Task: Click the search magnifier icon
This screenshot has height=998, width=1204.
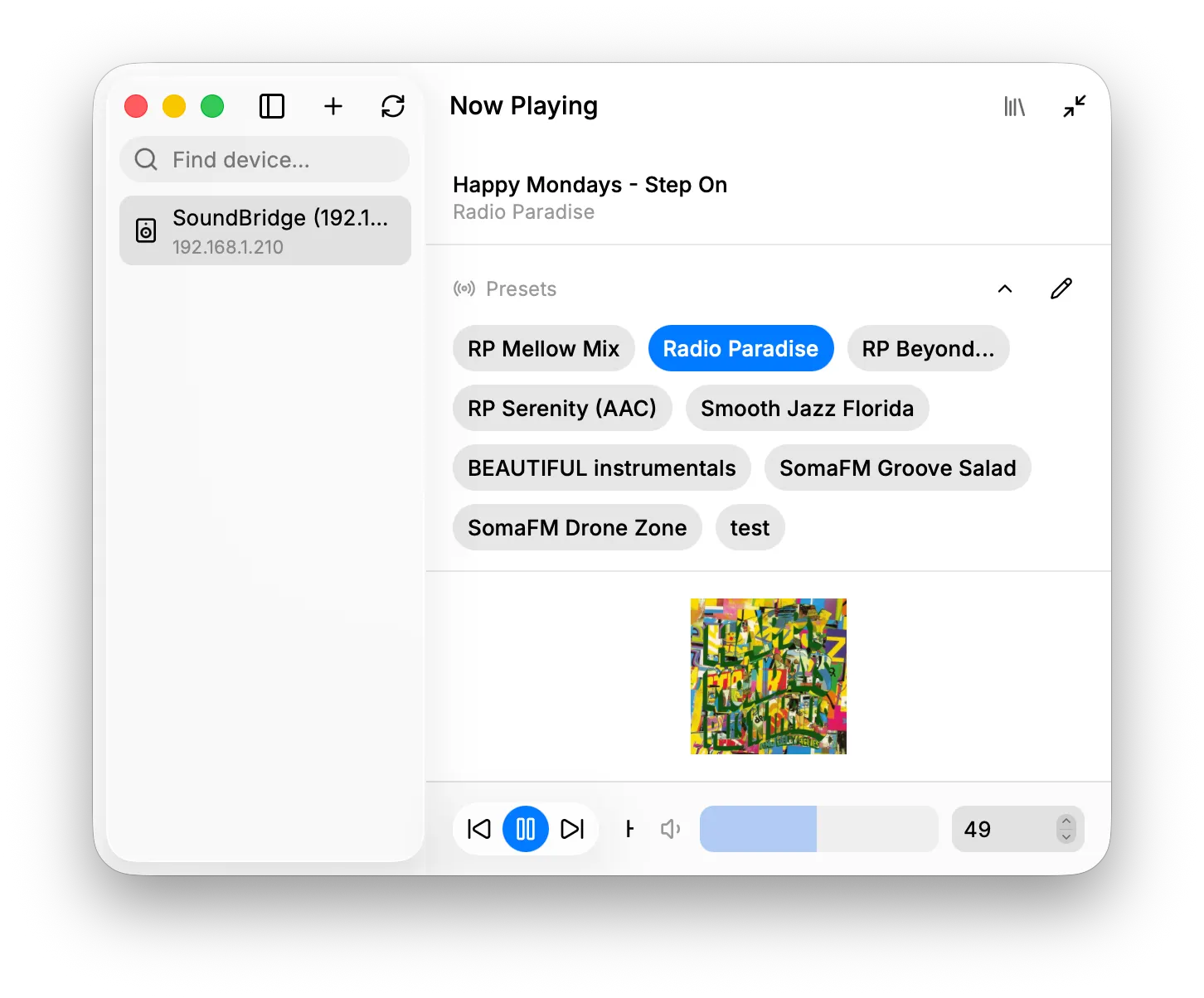Action: coord(146,159)
